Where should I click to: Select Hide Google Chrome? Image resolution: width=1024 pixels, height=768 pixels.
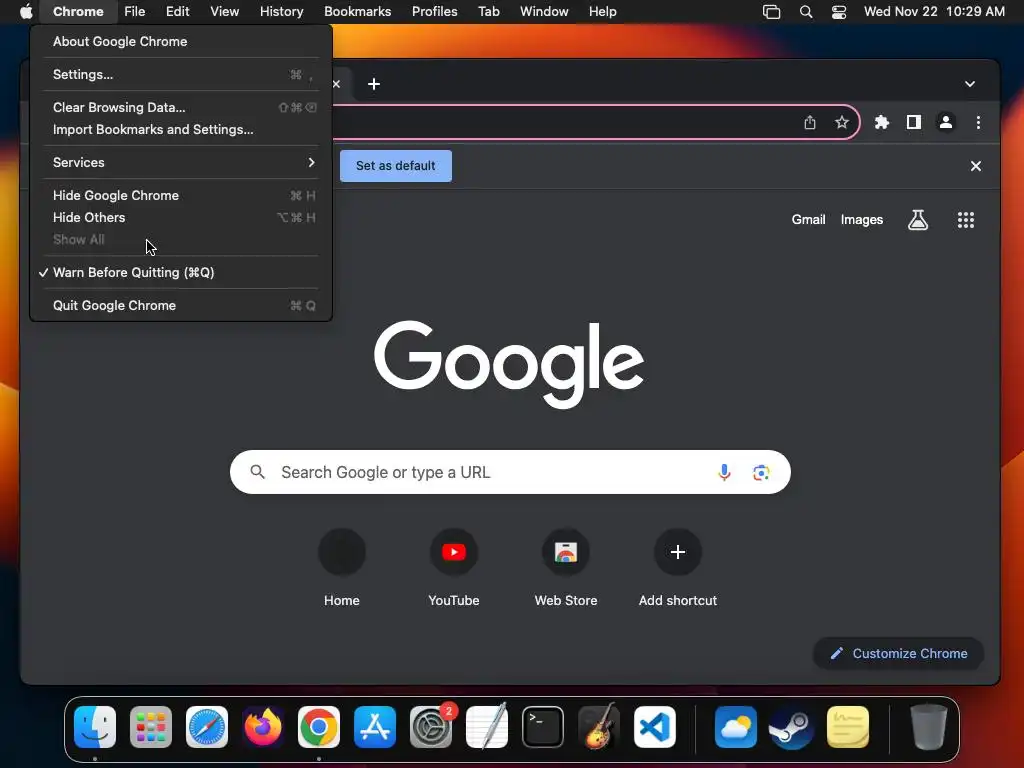pos(181,195)
